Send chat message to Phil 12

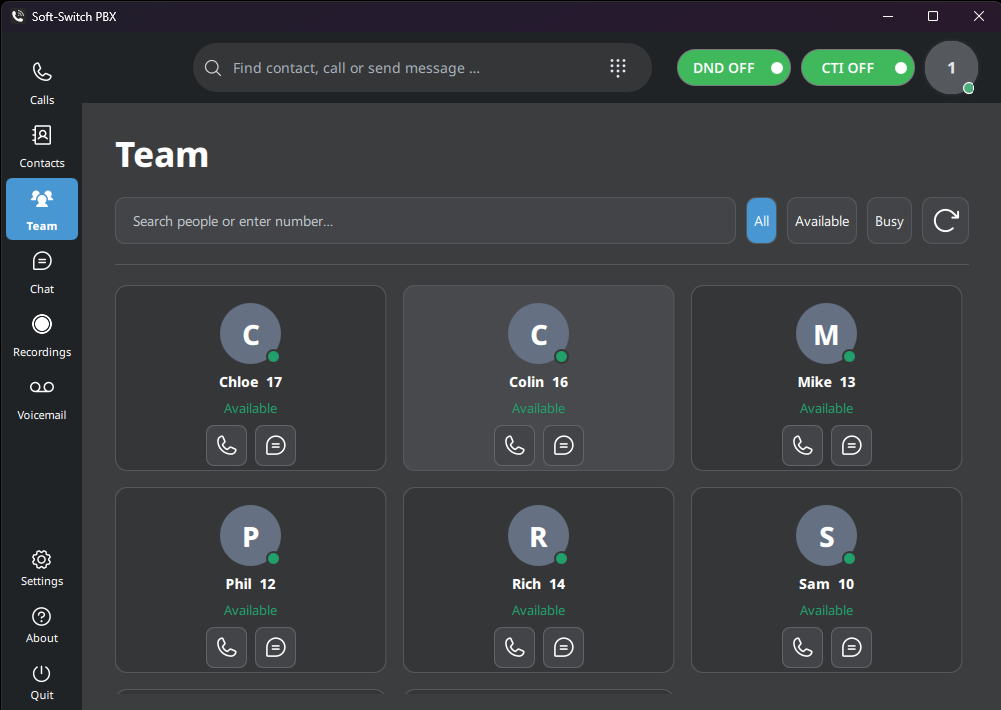275,647
